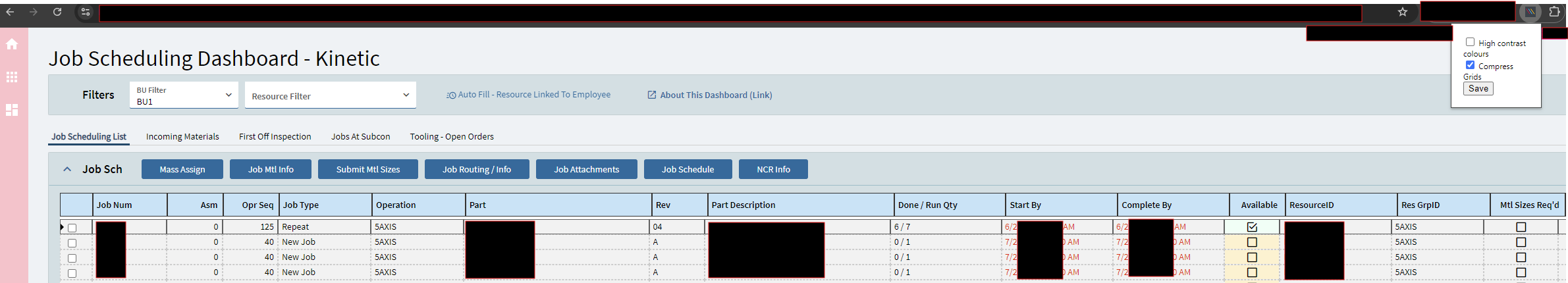Screen dimensions: 1568x283
Task: Open Jobs At Subcon tab
Action: coord(360,137)
